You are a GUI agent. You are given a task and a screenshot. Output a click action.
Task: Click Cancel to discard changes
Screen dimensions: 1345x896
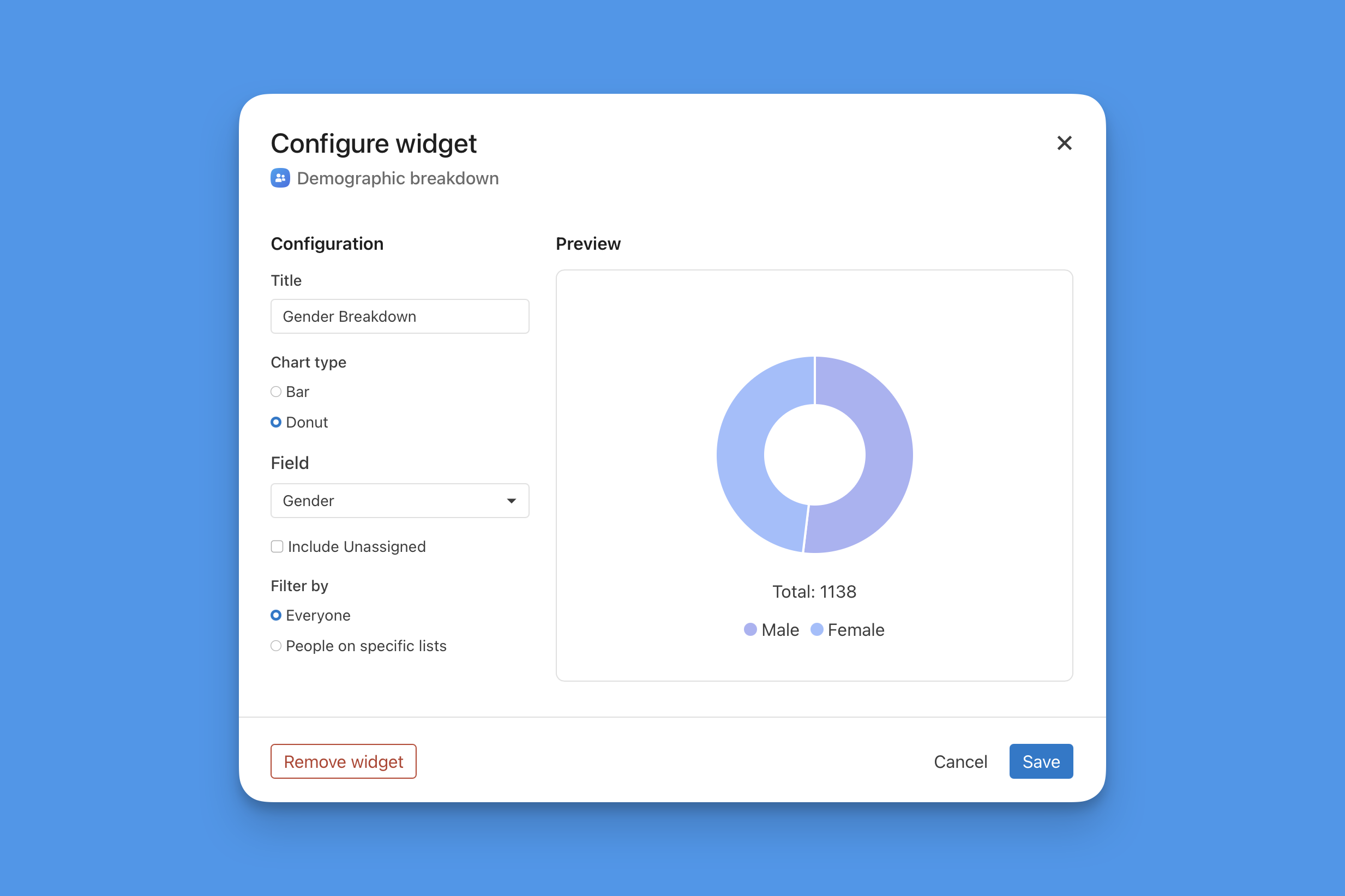960,762
